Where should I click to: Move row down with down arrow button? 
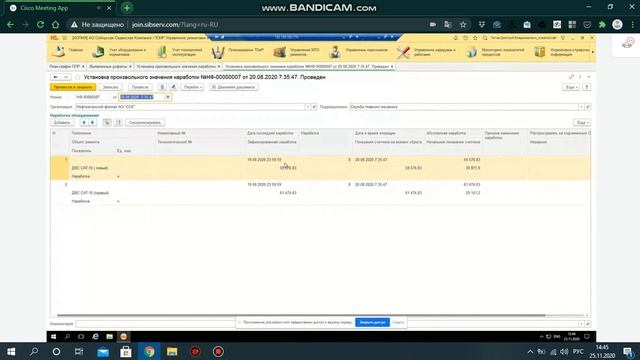(x=93, y=123)
